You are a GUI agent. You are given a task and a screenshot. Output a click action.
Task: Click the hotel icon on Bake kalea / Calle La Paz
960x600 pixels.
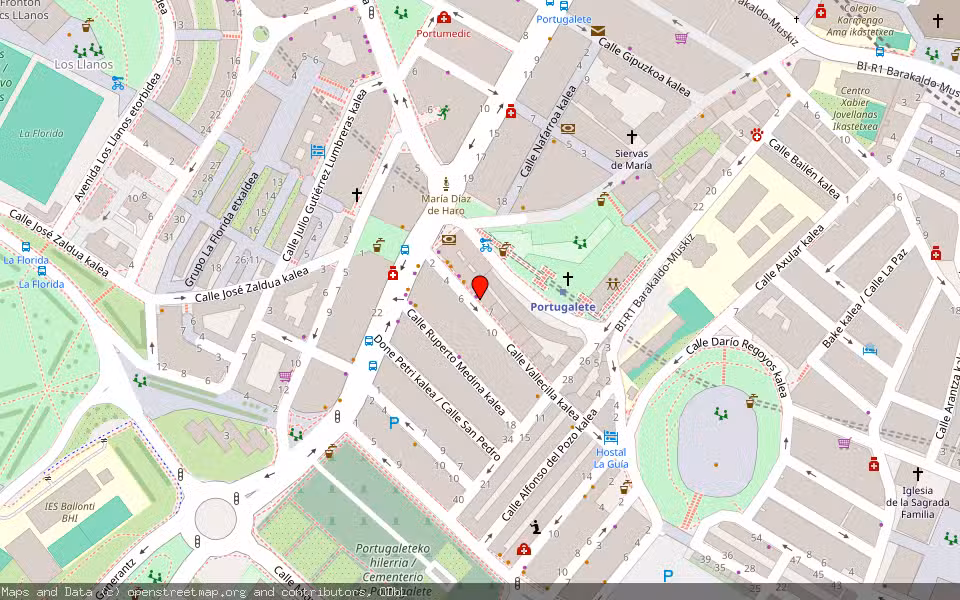click(x=868, y=350)
